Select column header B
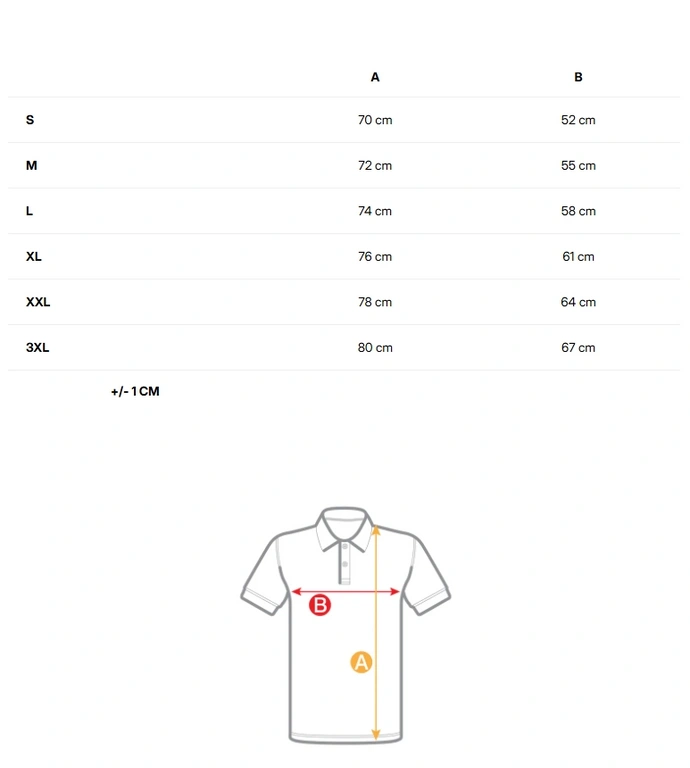 coord(578,77)
